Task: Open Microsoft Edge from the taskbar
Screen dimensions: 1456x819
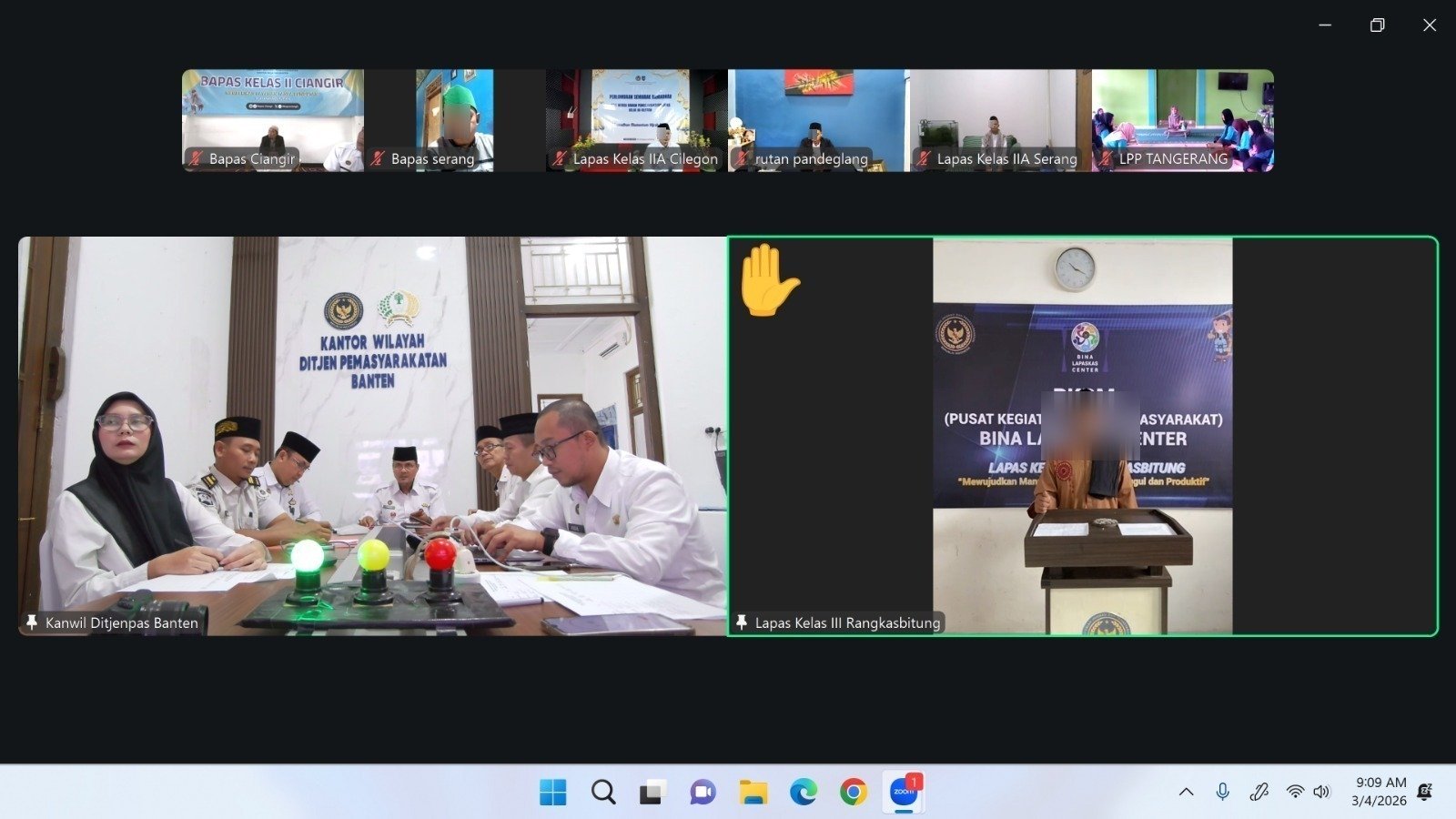Action: [803, 793]
